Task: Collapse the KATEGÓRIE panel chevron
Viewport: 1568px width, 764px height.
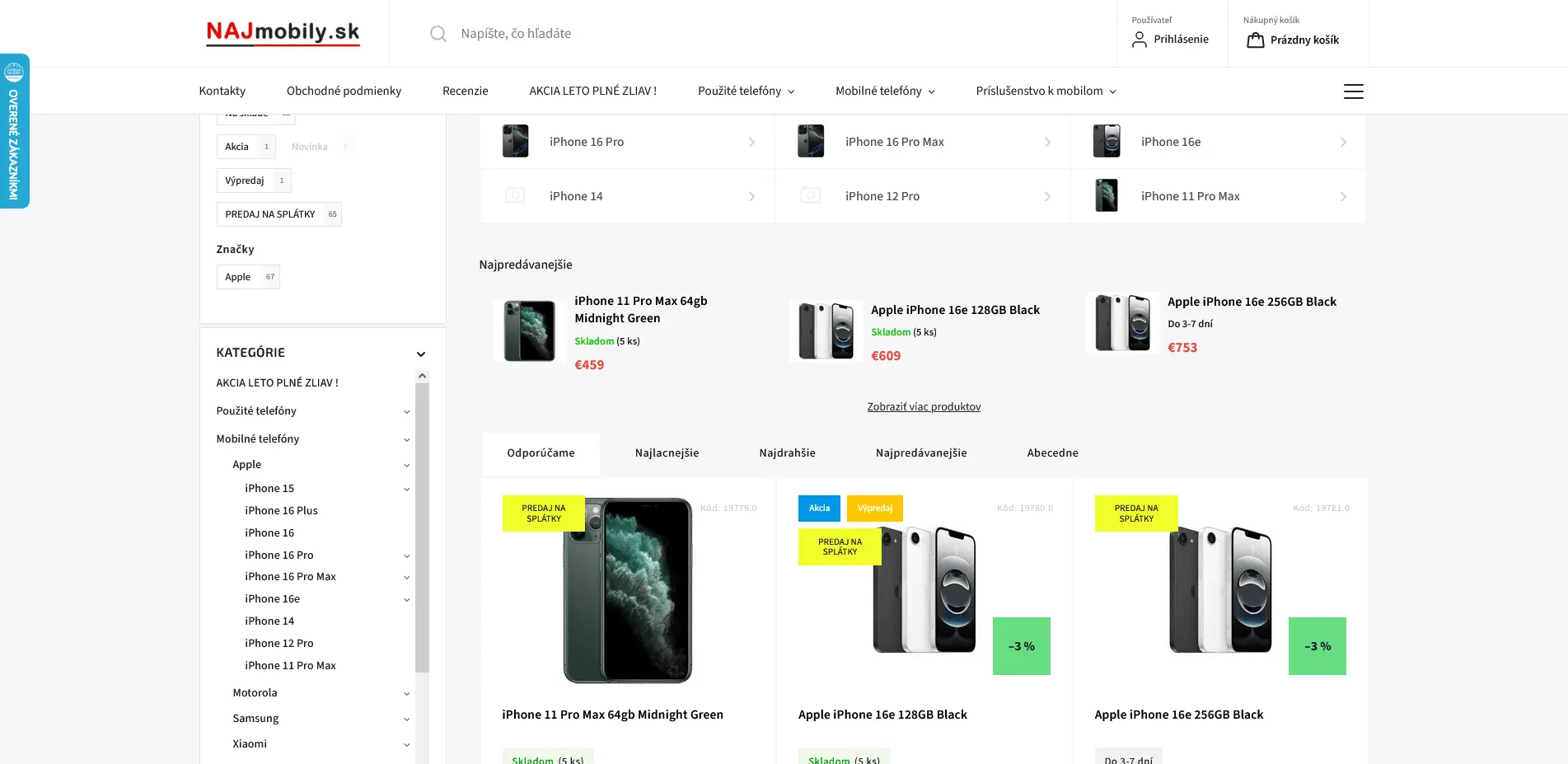Action: tap(421, 354)
